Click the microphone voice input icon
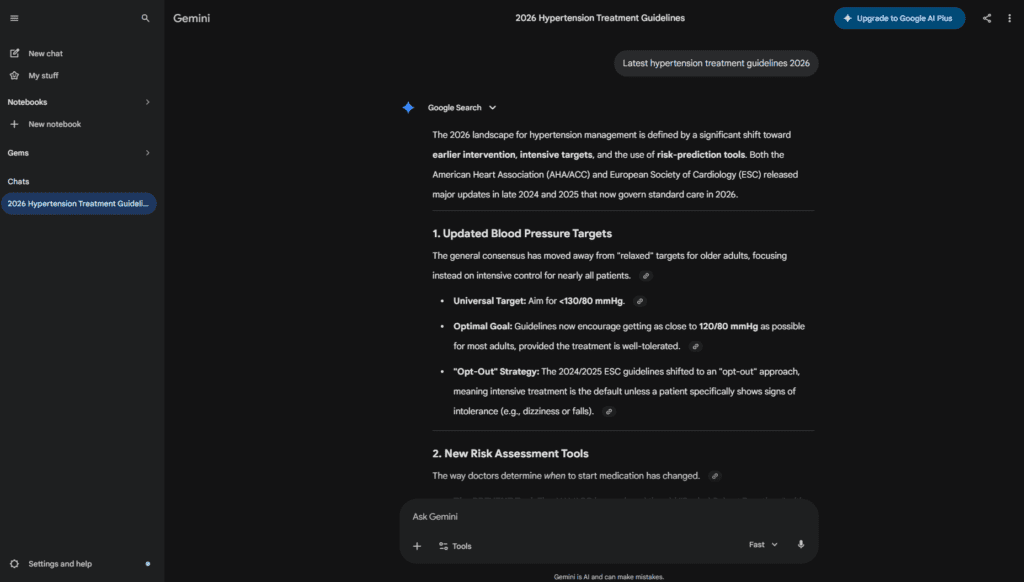Screen dimensions: 1024x582 [801, 545]
